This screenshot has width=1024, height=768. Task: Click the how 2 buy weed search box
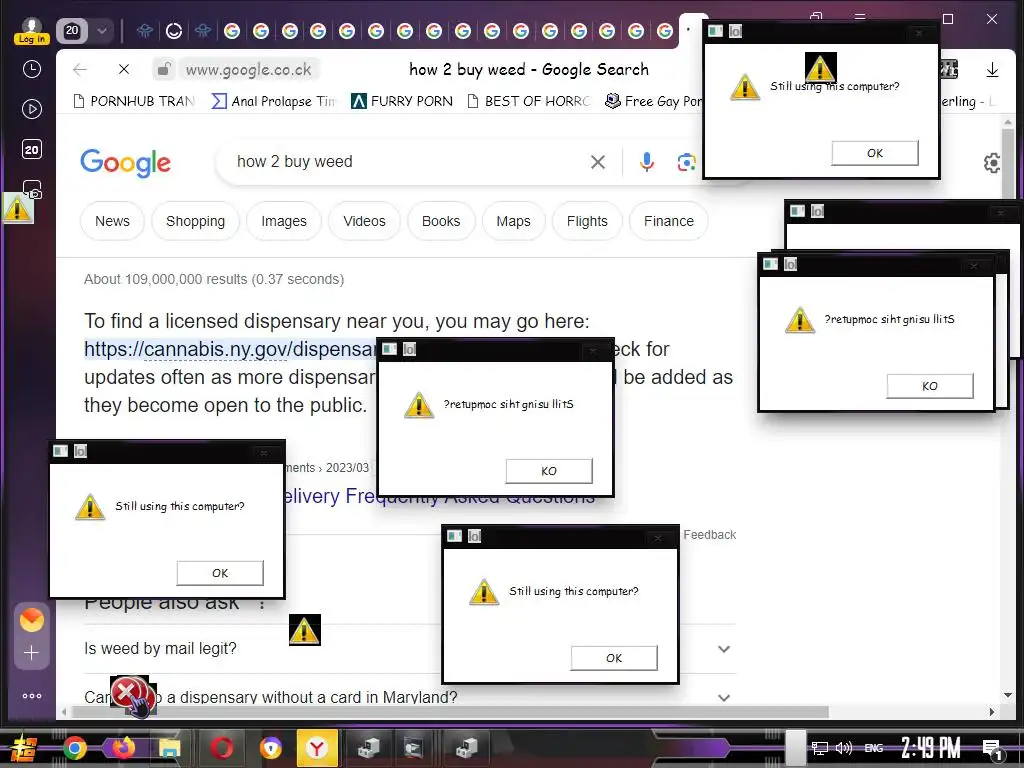(405, 162)
